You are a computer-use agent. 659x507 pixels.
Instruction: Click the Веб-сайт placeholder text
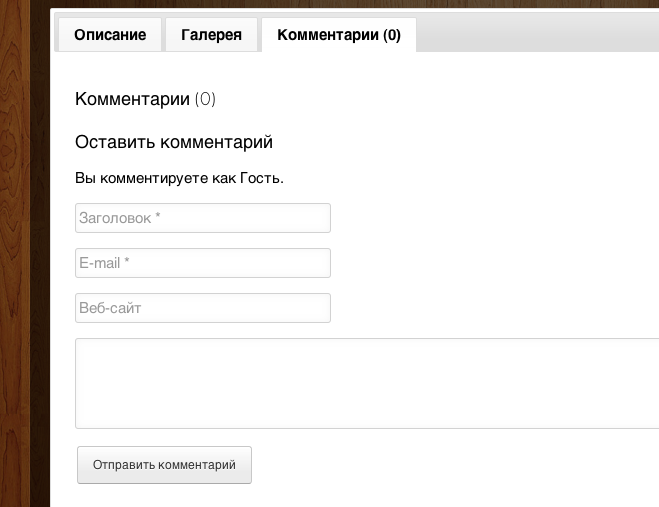coord(110,308)
